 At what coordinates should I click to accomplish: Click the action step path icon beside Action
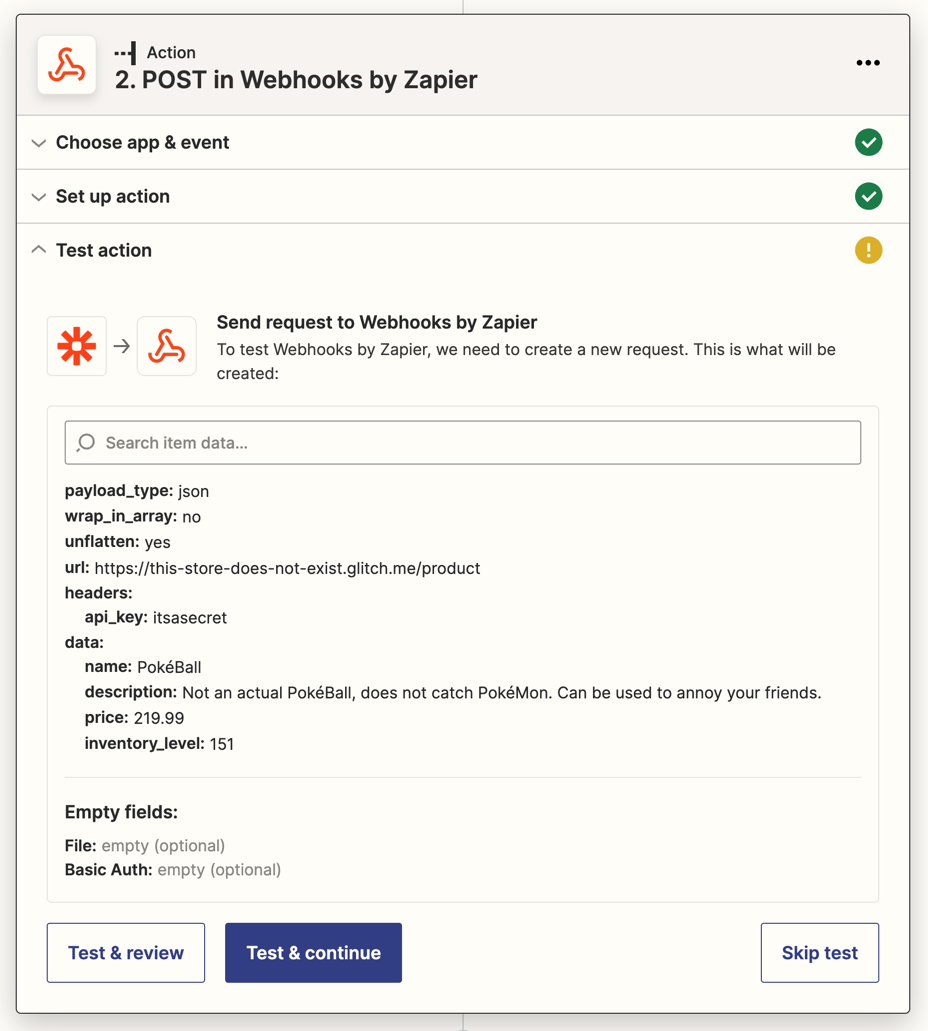click(x=125, y=53)
